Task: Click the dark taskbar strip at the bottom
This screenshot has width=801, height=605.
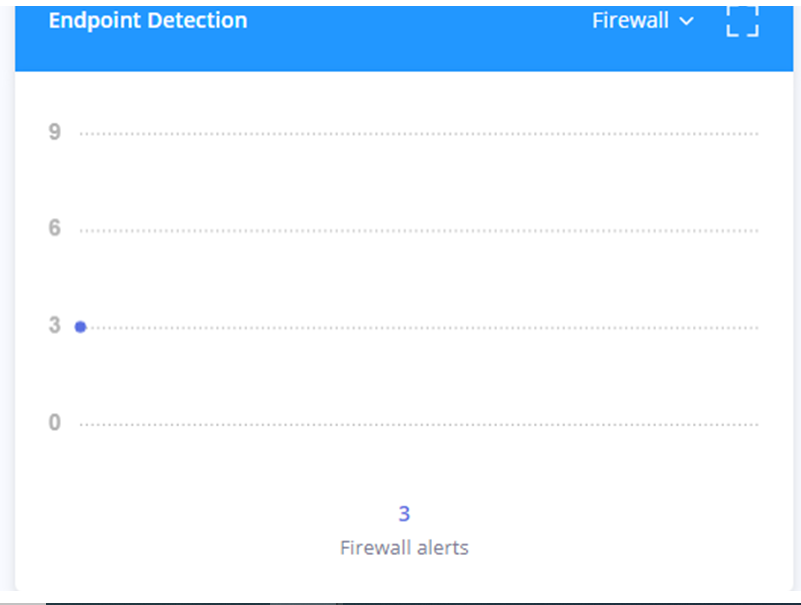Action: click(x=423, y=603)
